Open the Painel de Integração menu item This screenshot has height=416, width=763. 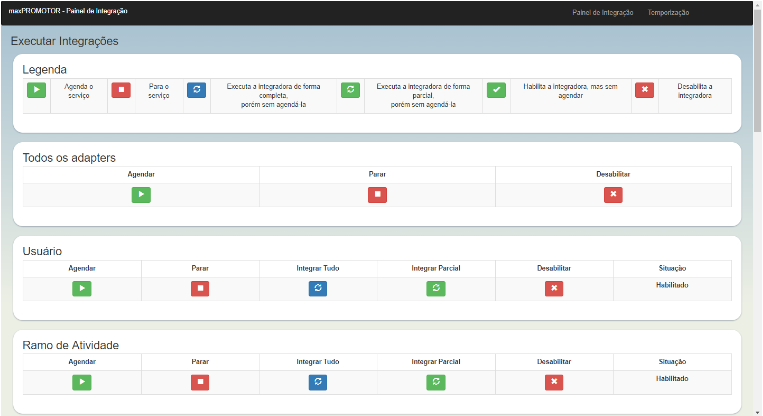coord(602,13)
